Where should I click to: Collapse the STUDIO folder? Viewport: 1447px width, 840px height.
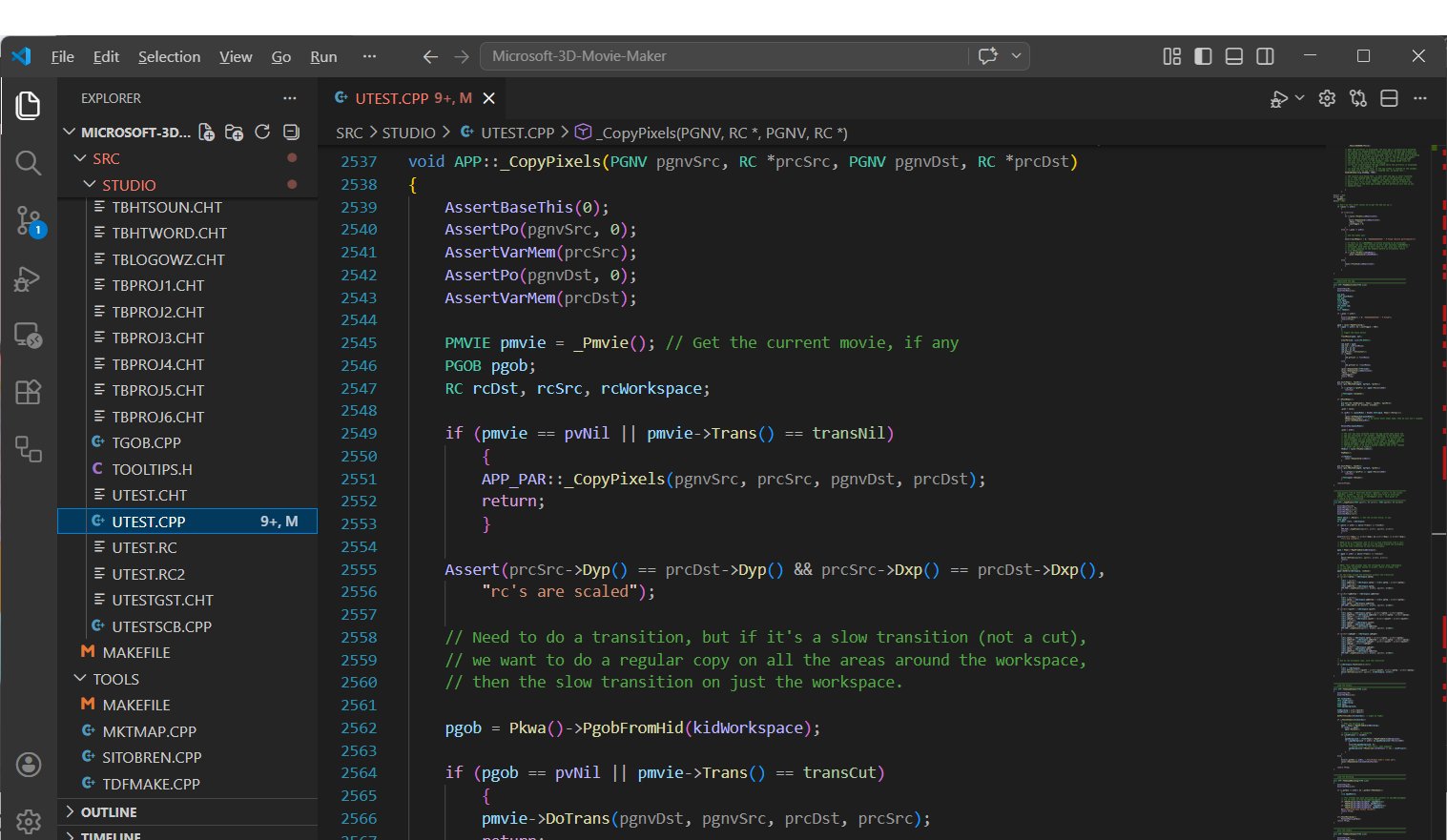(x=90, y=185)
